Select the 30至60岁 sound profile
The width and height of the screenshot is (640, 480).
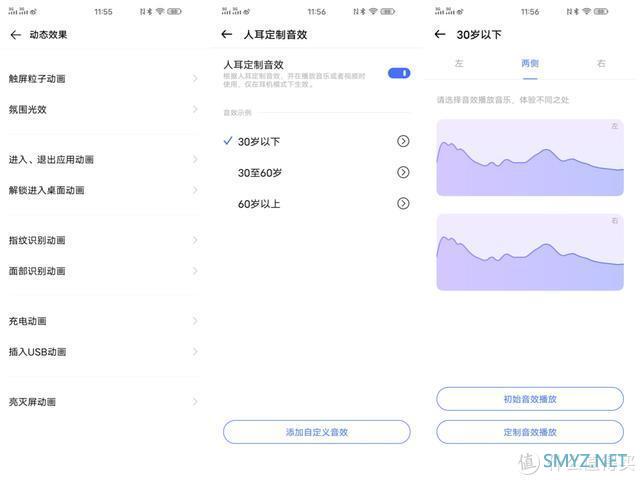(x=260, y=173)
